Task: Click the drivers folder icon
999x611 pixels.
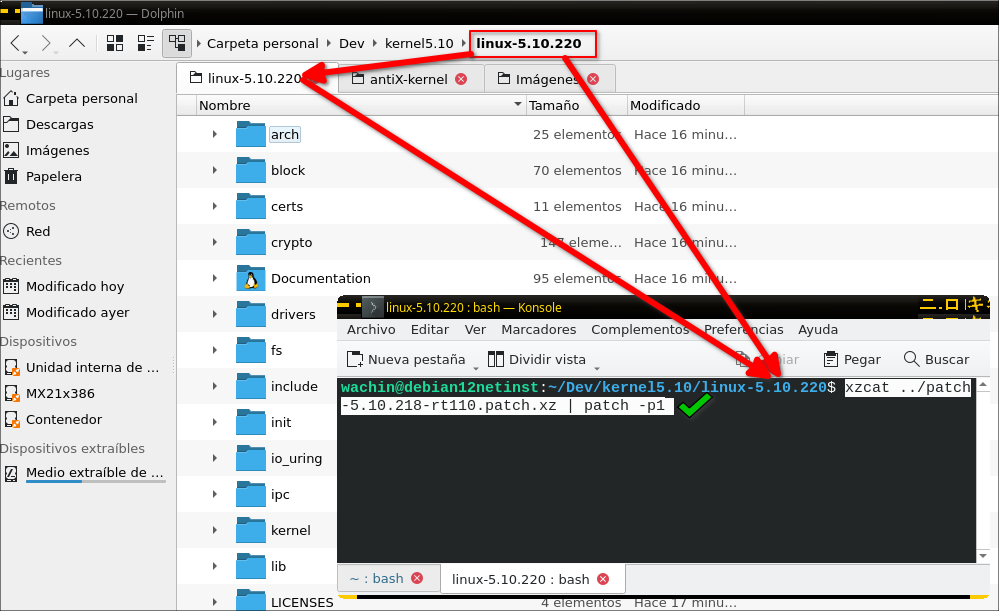Action: tap(250, 314)
